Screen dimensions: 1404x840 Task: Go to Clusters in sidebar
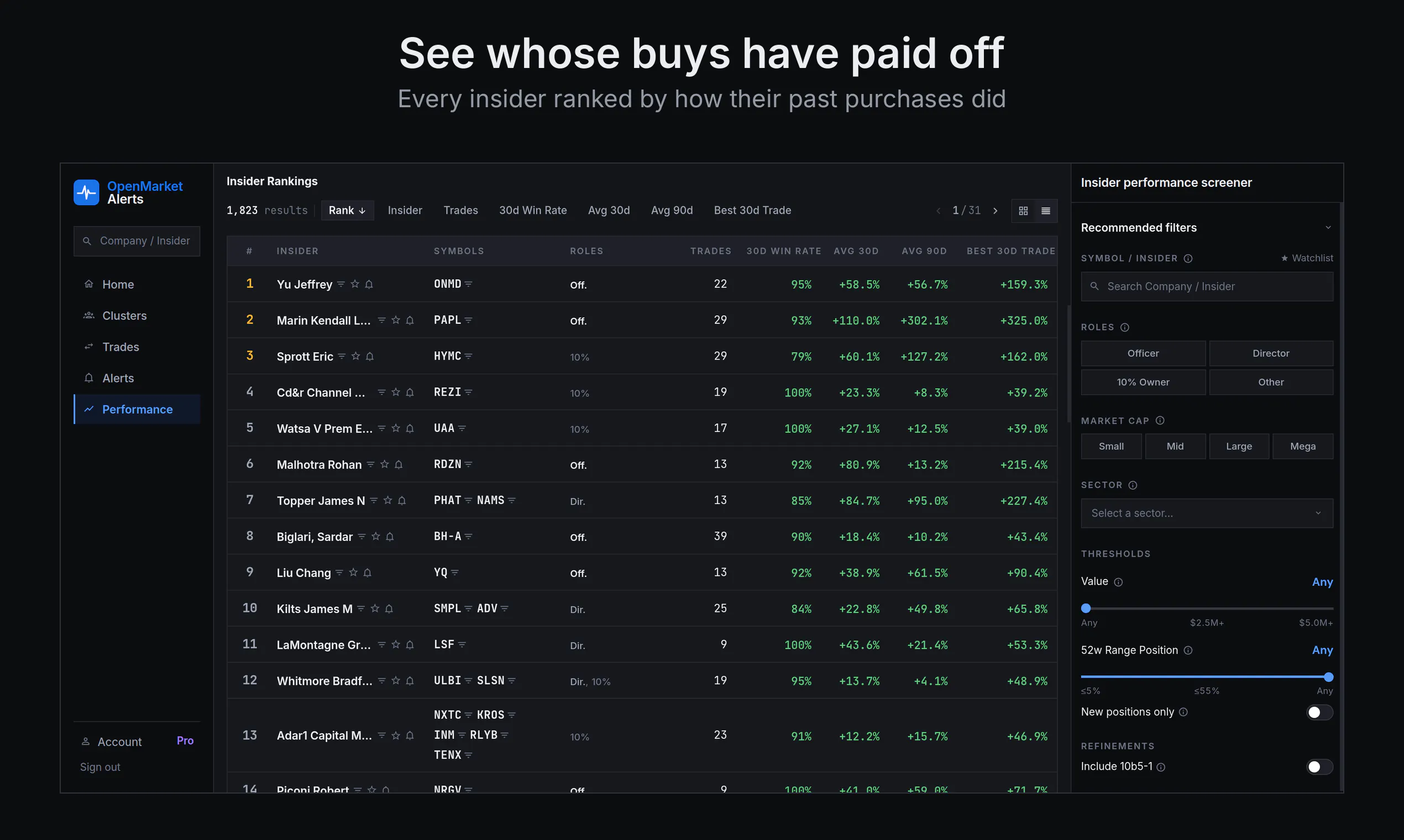point(137,316)
